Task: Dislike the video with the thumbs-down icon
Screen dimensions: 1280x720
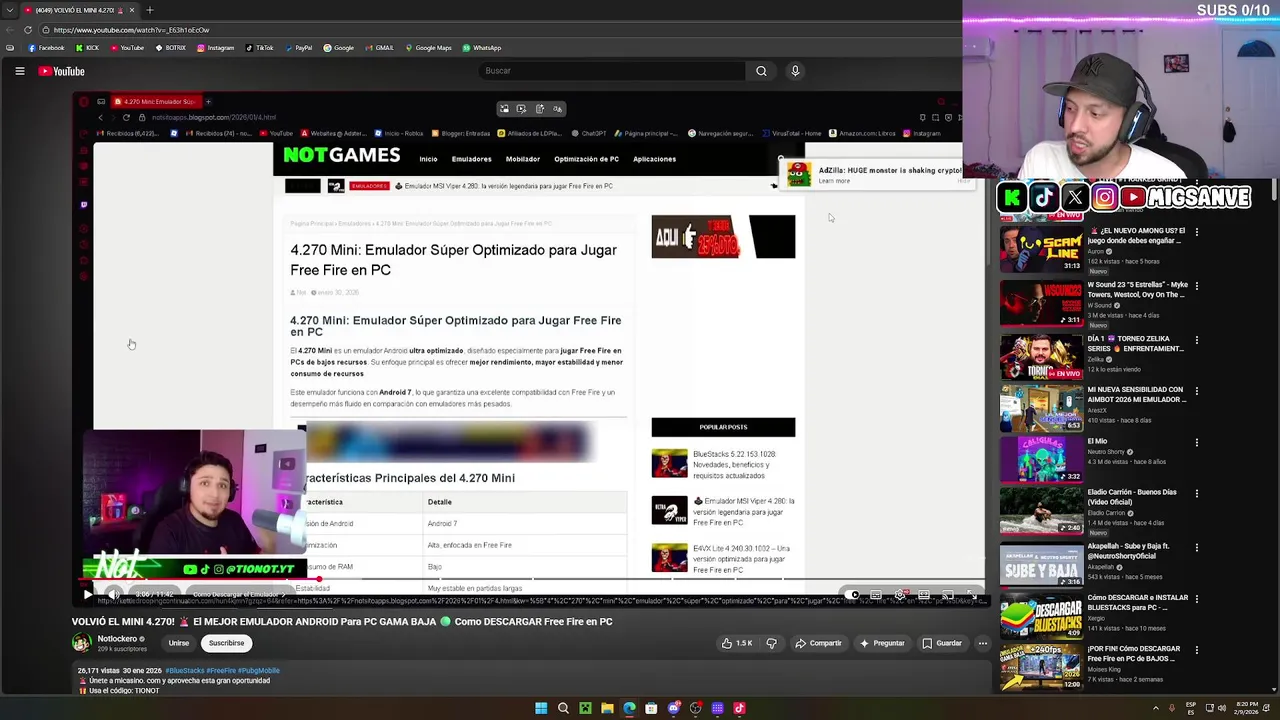Action: pyautogui.click(x=771, y=643)
